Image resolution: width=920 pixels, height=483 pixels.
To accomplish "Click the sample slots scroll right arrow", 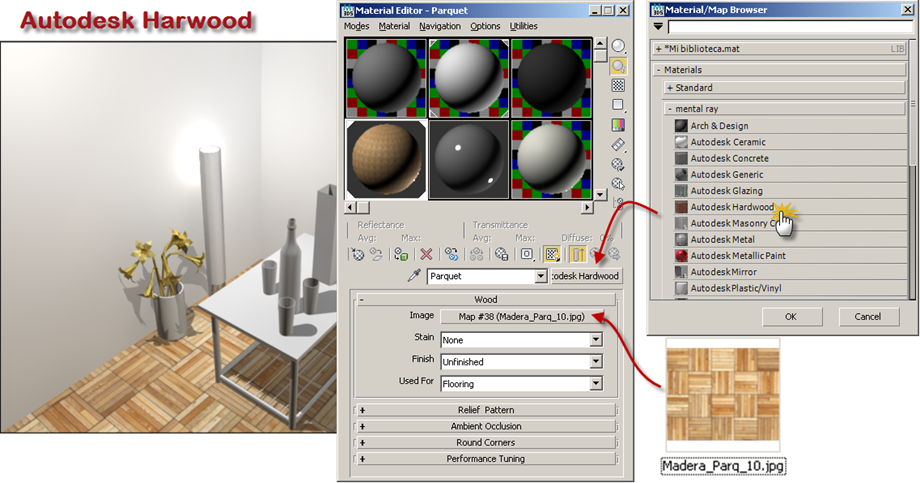I will point(587,207).
